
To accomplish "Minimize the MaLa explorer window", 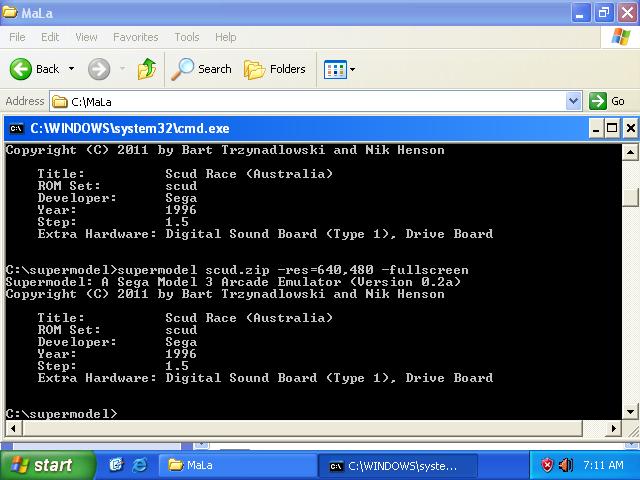I will point(580,13).
